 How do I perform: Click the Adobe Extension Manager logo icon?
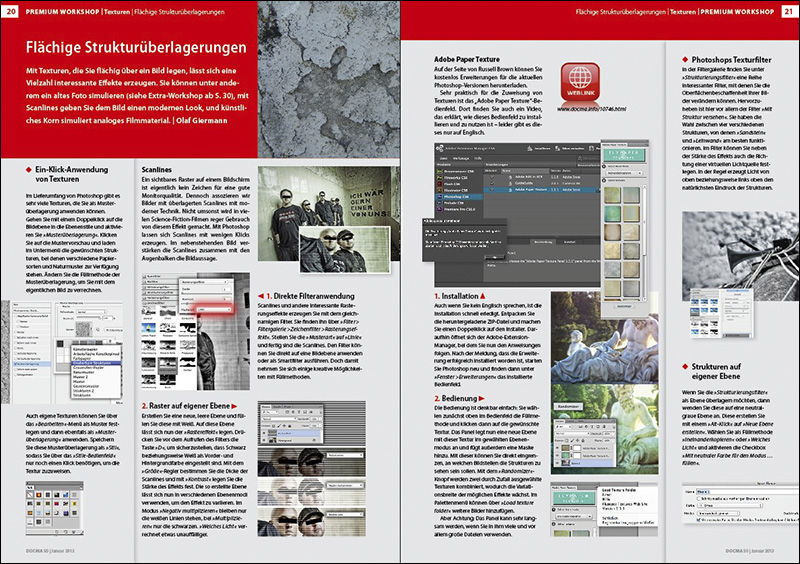click(440, 148)
